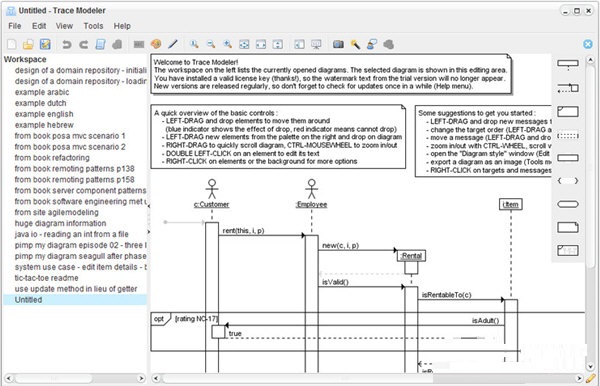Screen dimensions: 600x386
Task: Click workspace horizontal scrollbar right arrow
Action: [x=141, y=378]
